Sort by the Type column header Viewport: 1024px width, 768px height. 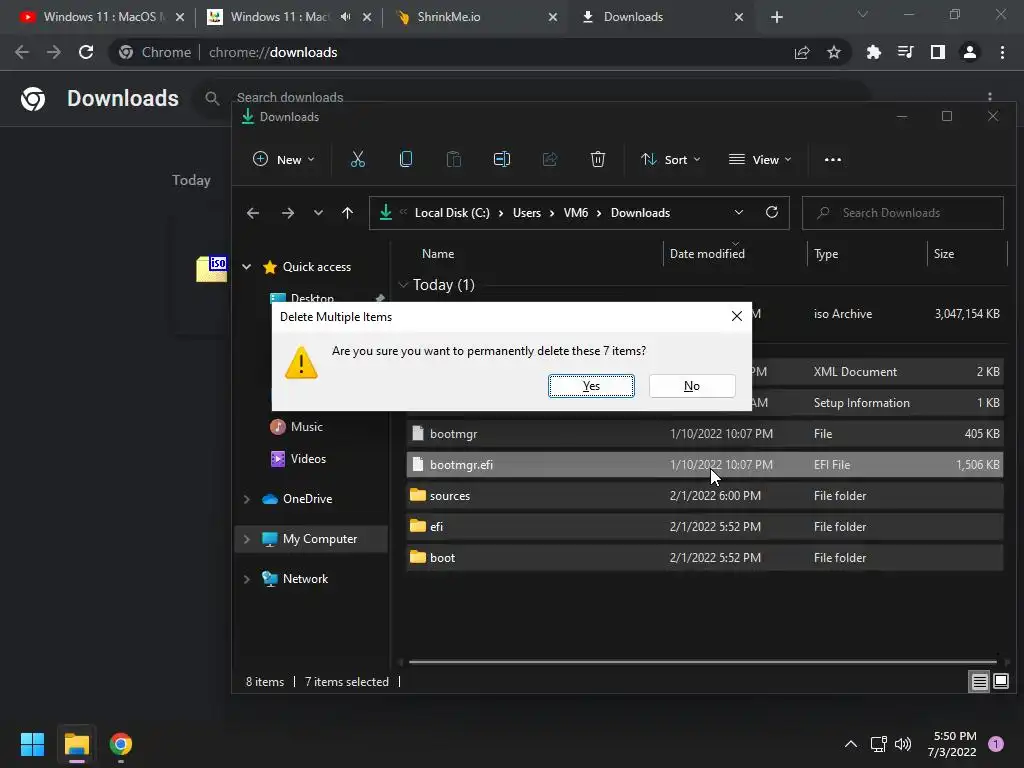click(825, 253)
